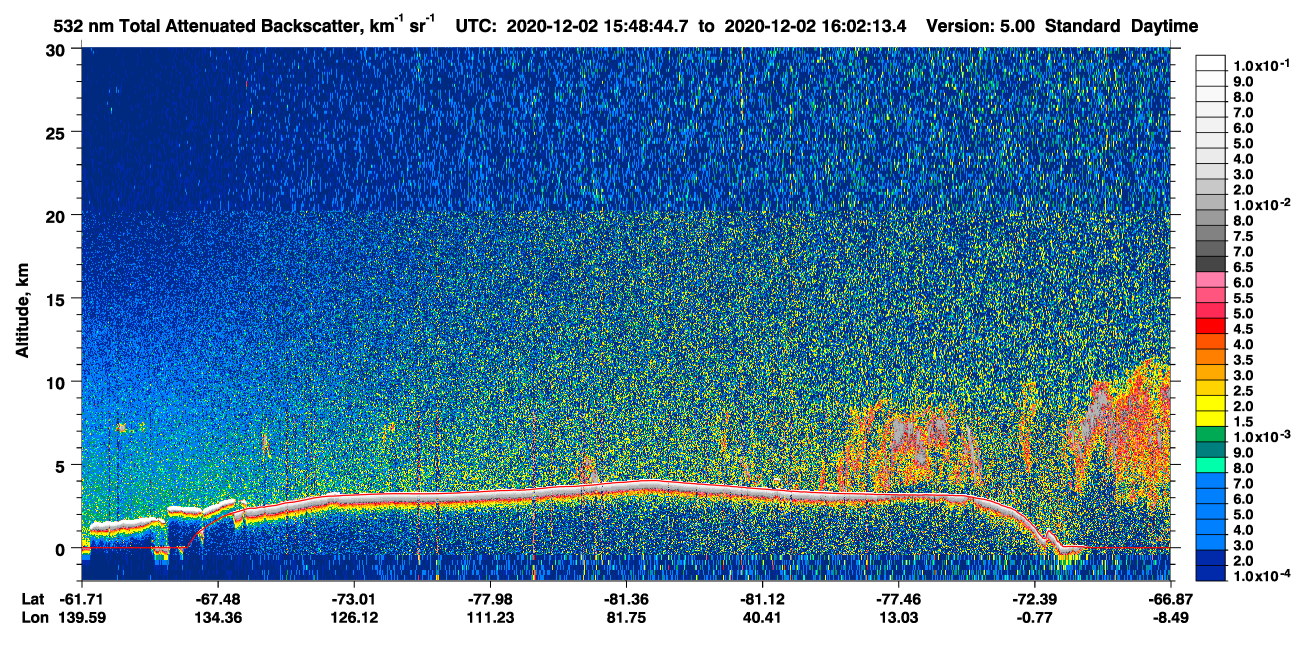Click the longitude value '111.23'
The height and width of the screenshot is (667, 1300).
[490, 618]
